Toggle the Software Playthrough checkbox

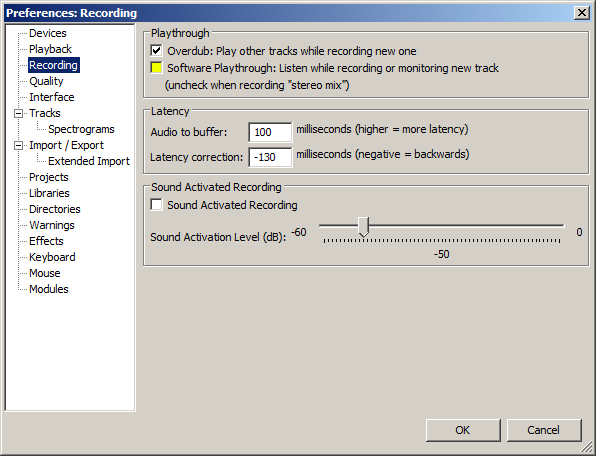pyautogui.click(x=156, y=68)
